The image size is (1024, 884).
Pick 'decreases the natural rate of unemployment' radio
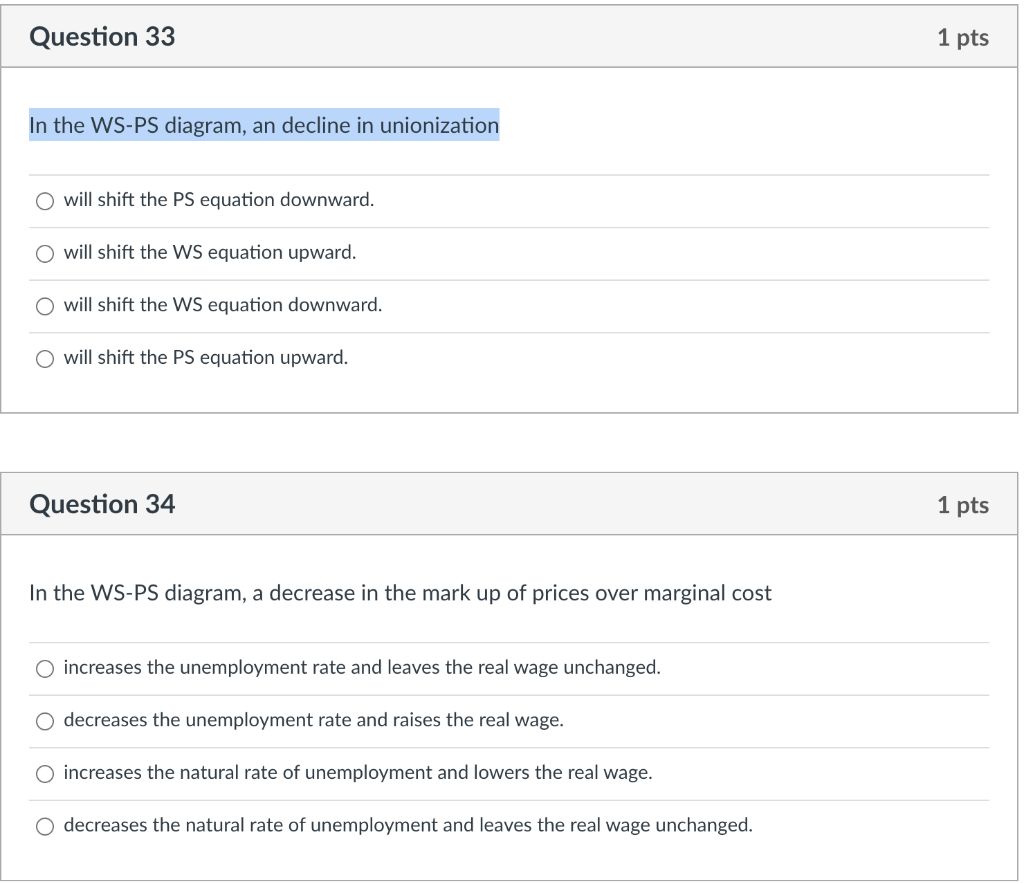[x=44, y=827]
